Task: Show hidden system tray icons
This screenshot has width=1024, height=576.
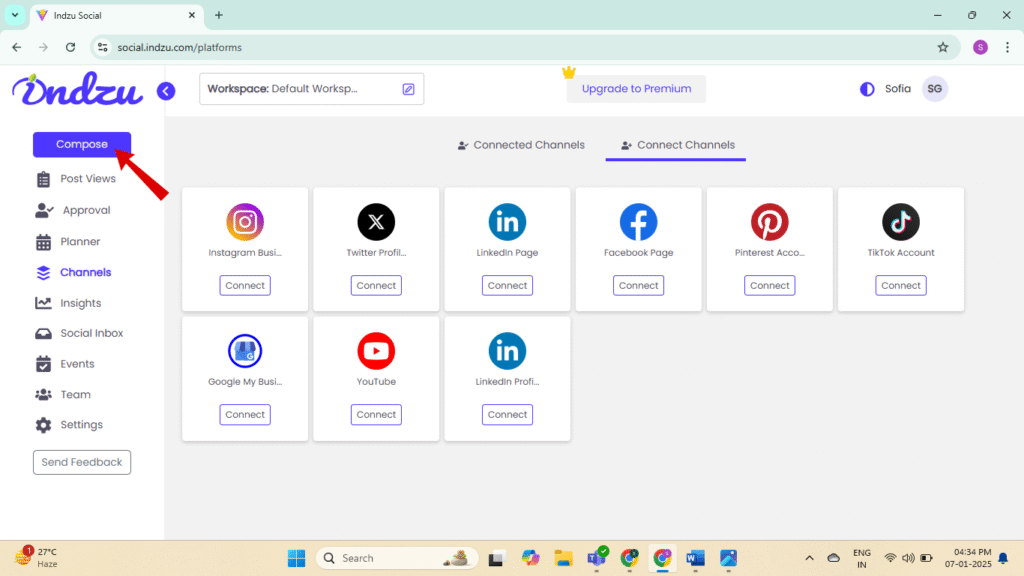Action: pos(809,558)
